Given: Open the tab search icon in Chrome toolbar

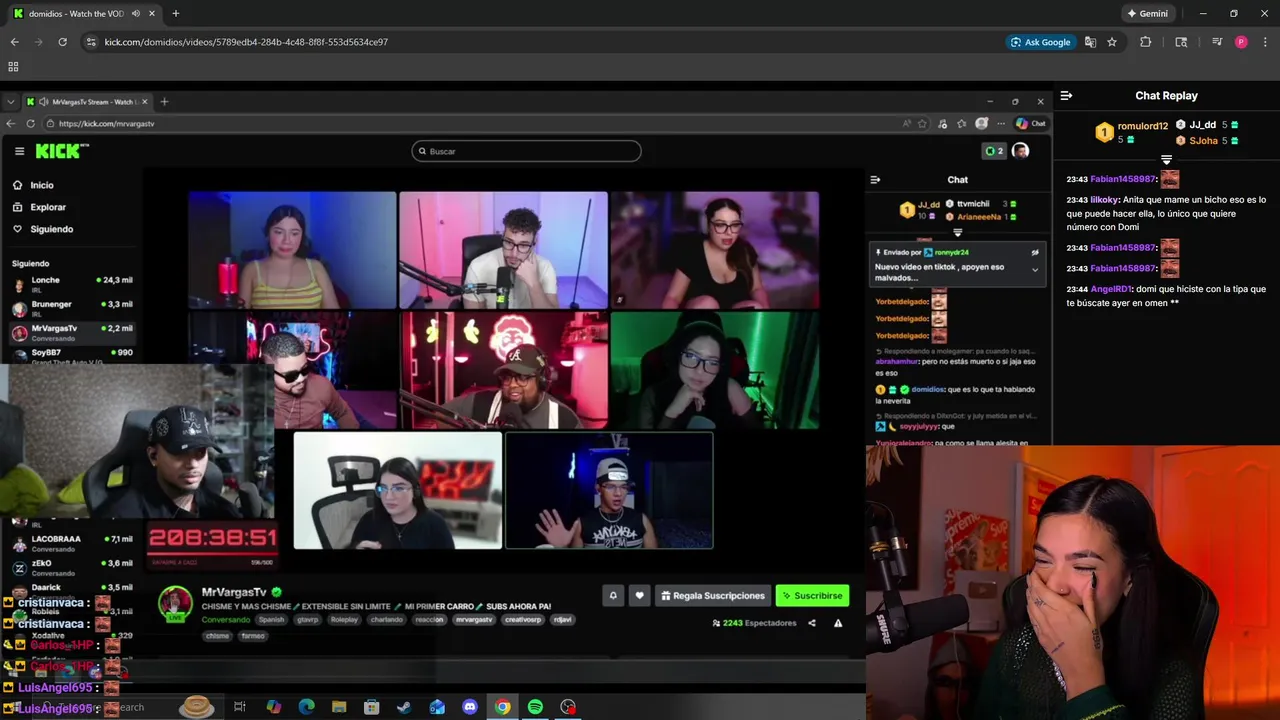Looking at the screenshot, I should (x=1181, y=42).
